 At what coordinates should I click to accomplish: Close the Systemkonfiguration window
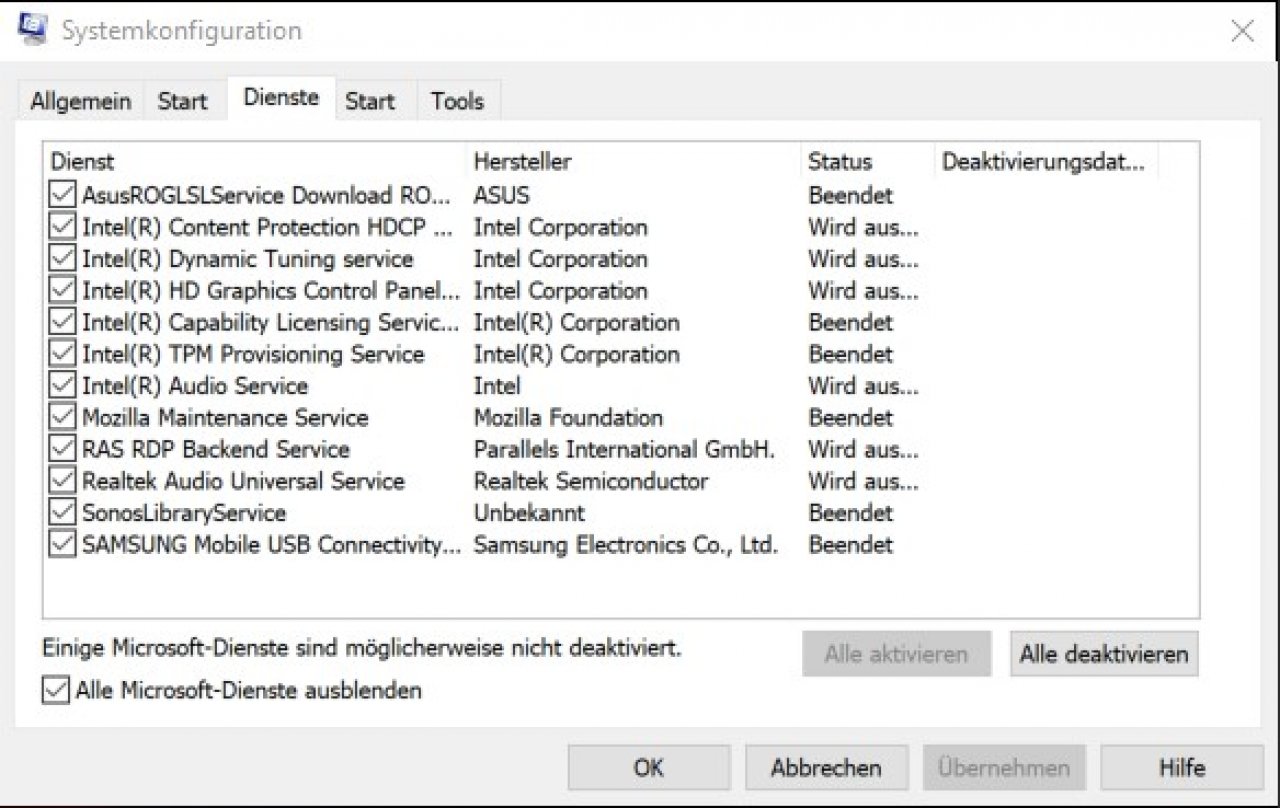[1242, 31]
